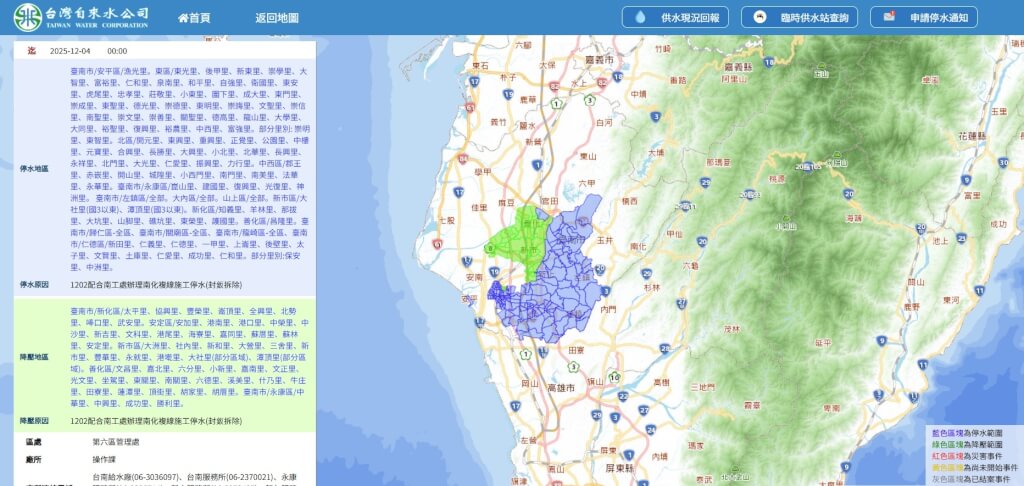1024x486 pixels.
Task: Click the mail notification envelope icon
Action: (888, 18)
